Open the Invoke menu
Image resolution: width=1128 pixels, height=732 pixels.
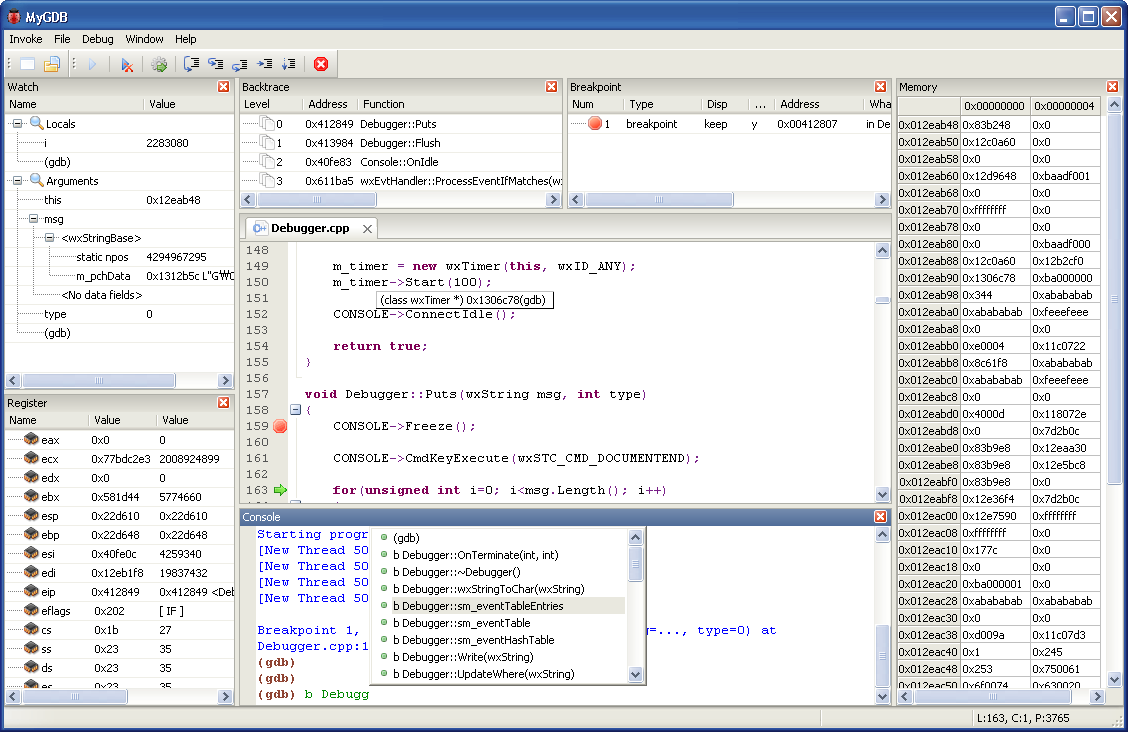26,39
